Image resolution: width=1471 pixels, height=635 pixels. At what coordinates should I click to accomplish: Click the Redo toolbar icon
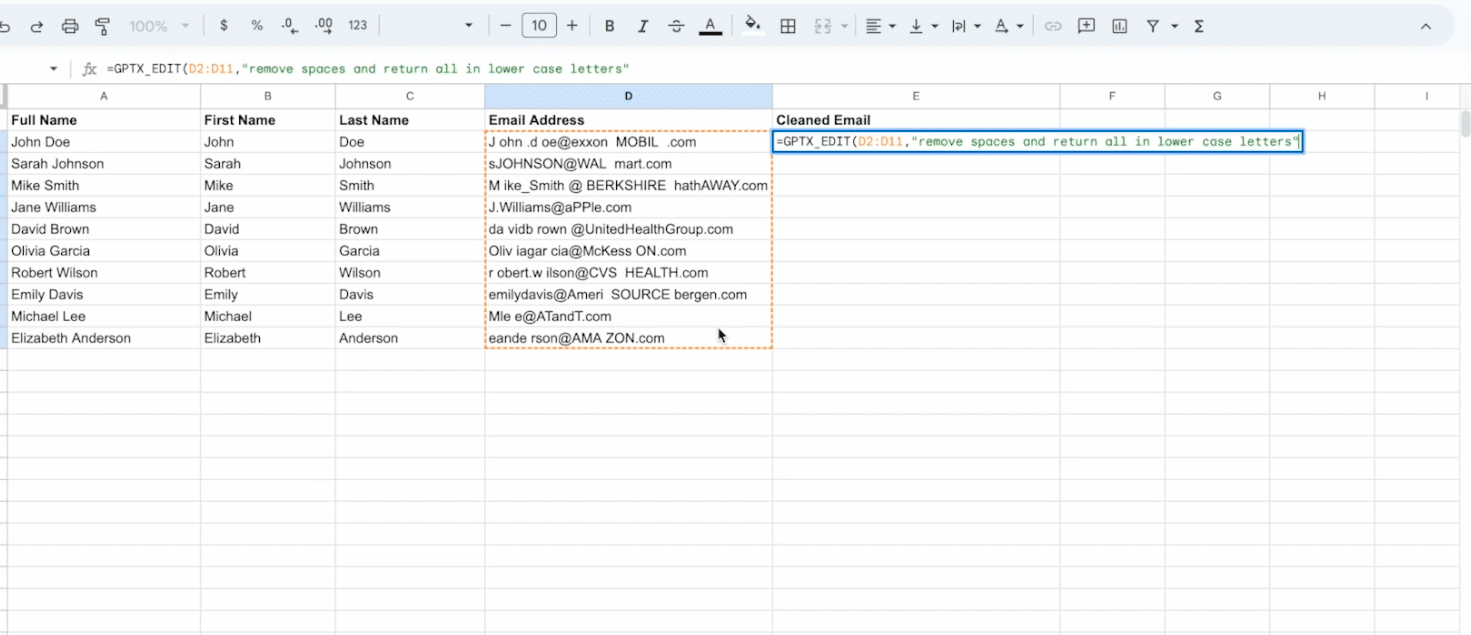click(37, 27)
